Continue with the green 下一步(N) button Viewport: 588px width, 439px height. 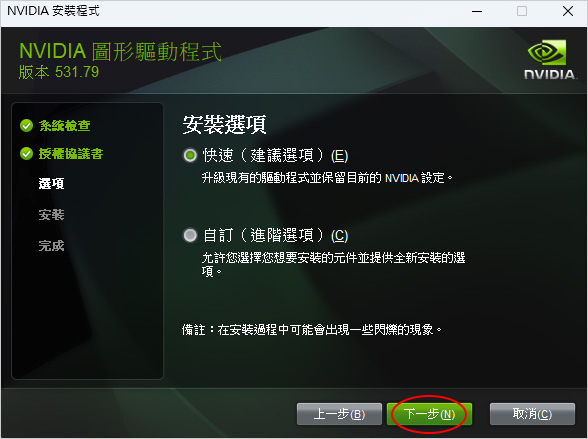click(429, 414)
